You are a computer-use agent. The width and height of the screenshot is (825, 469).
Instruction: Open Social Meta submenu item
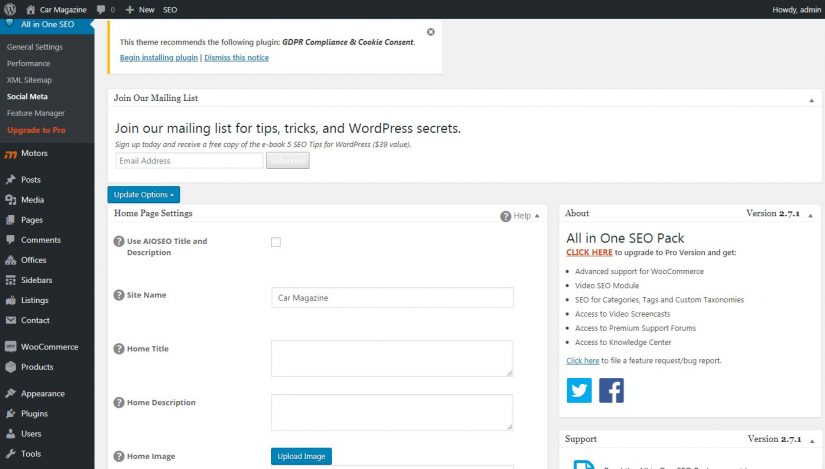click(x=27, y=96)
